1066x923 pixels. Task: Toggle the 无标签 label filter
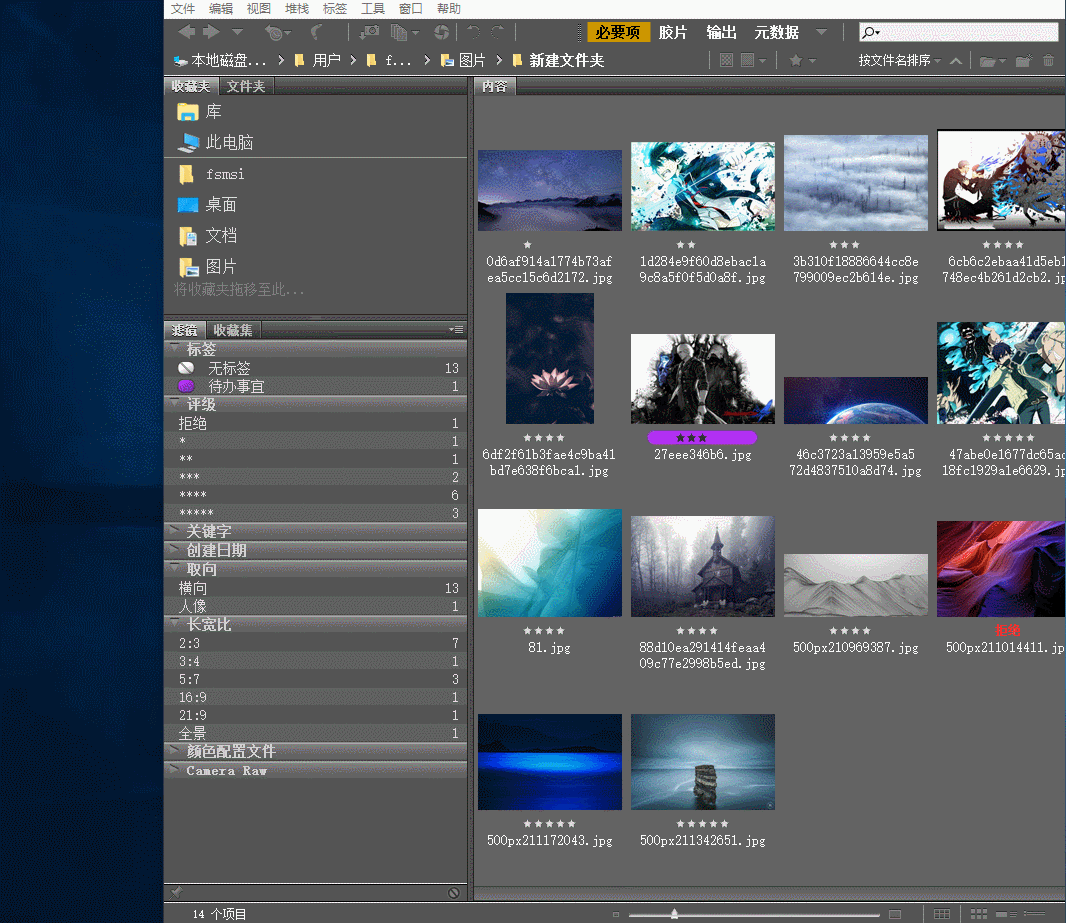229,369
